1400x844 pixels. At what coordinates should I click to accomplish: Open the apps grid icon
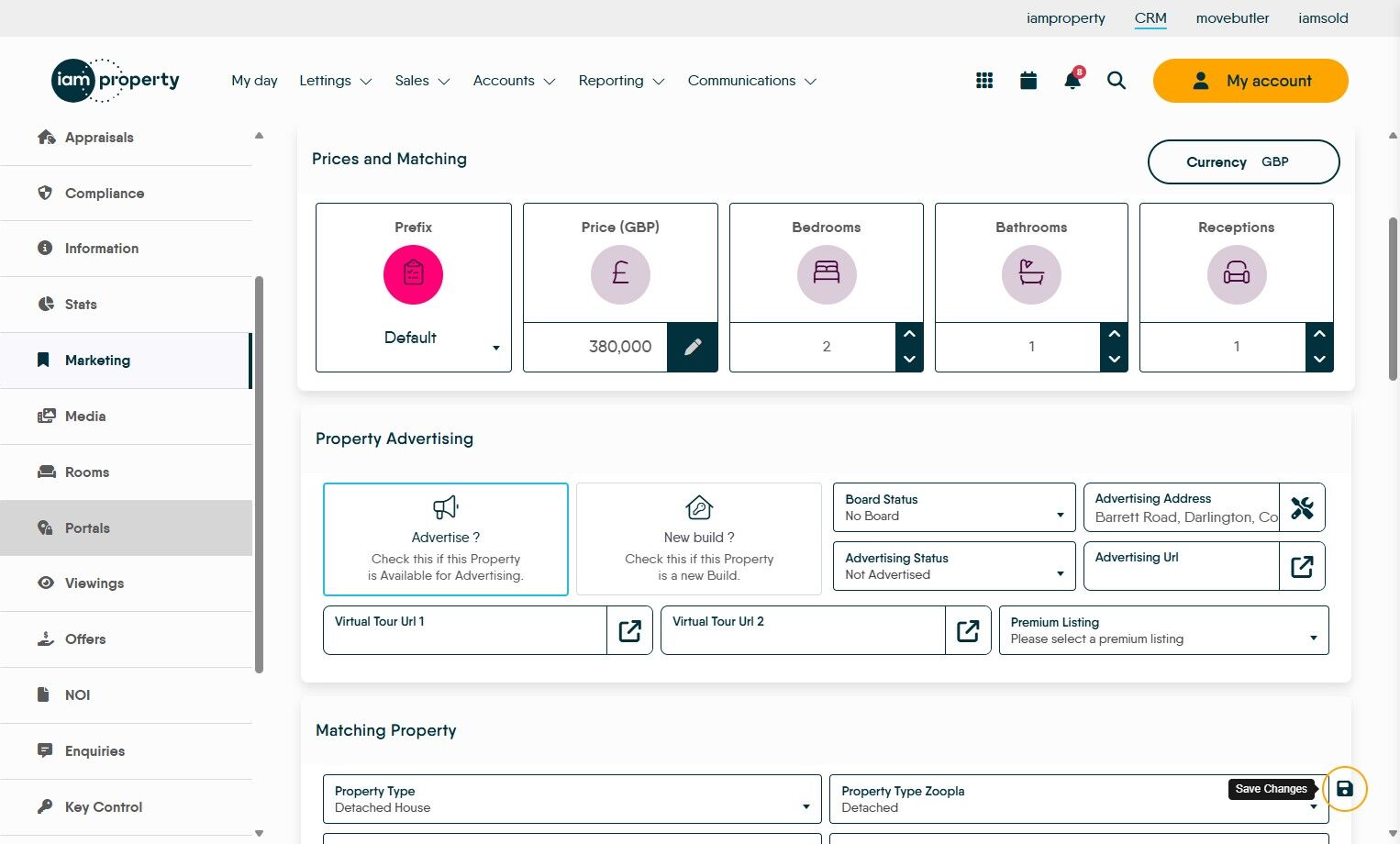pos(984,81)
